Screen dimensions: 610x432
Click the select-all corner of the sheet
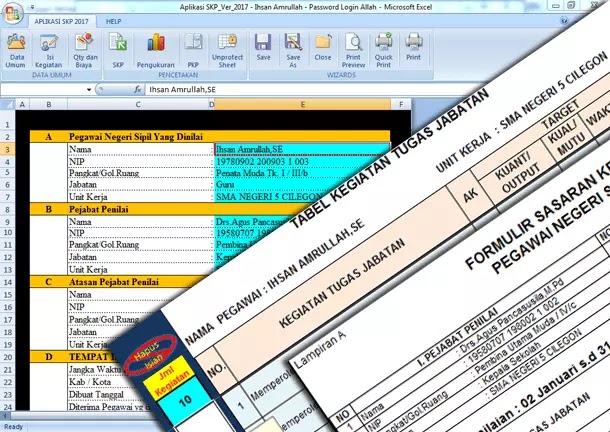point(7,104)
